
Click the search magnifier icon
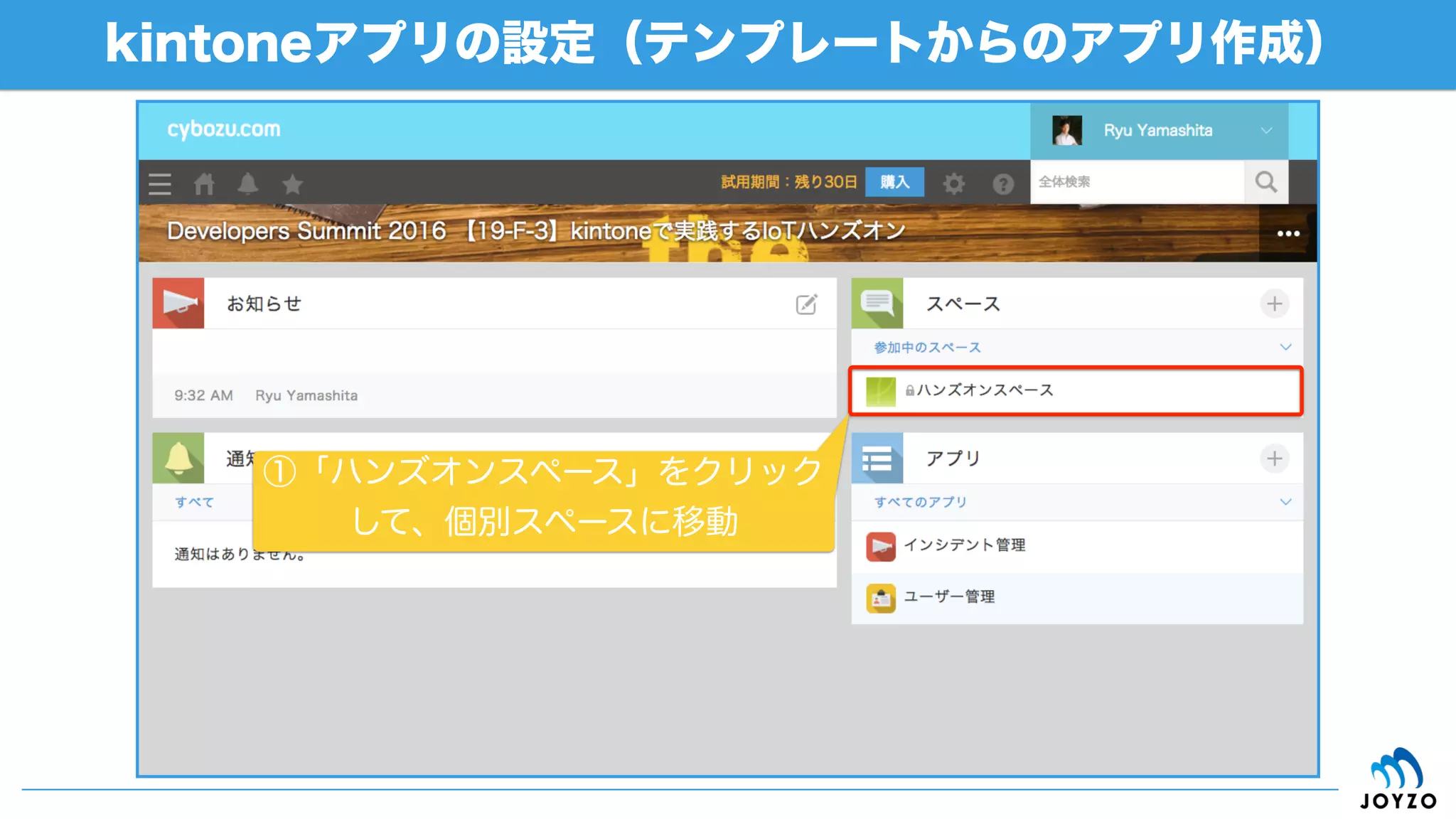click(1266, 182)
